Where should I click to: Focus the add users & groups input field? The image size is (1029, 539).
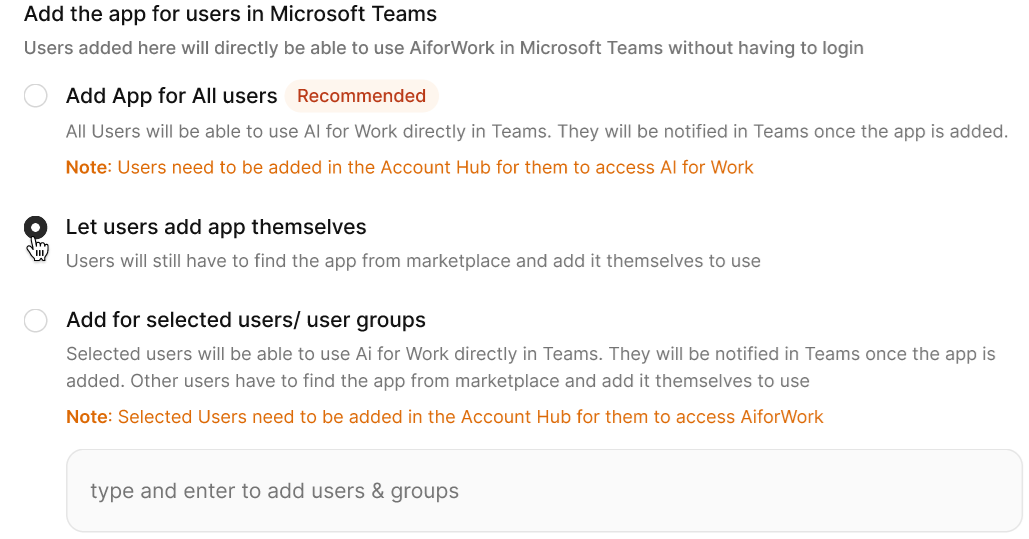(x=544, y=491)
